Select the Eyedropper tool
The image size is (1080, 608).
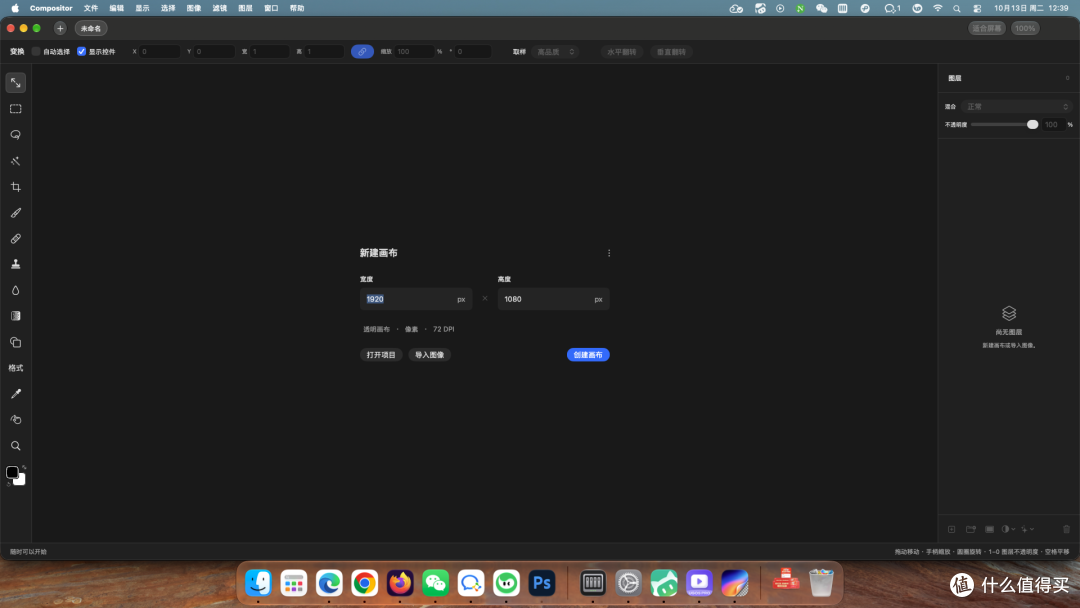pyautogui.click(x=16, y=394)
